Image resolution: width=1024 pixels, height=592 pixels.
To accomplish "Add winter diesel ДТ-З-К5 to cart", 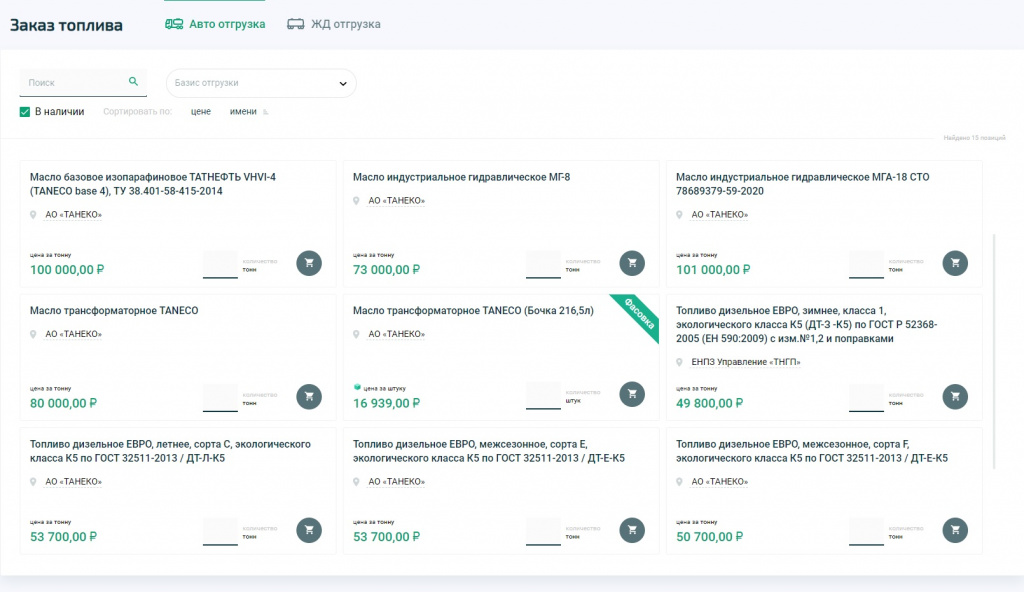I will 955,397.
